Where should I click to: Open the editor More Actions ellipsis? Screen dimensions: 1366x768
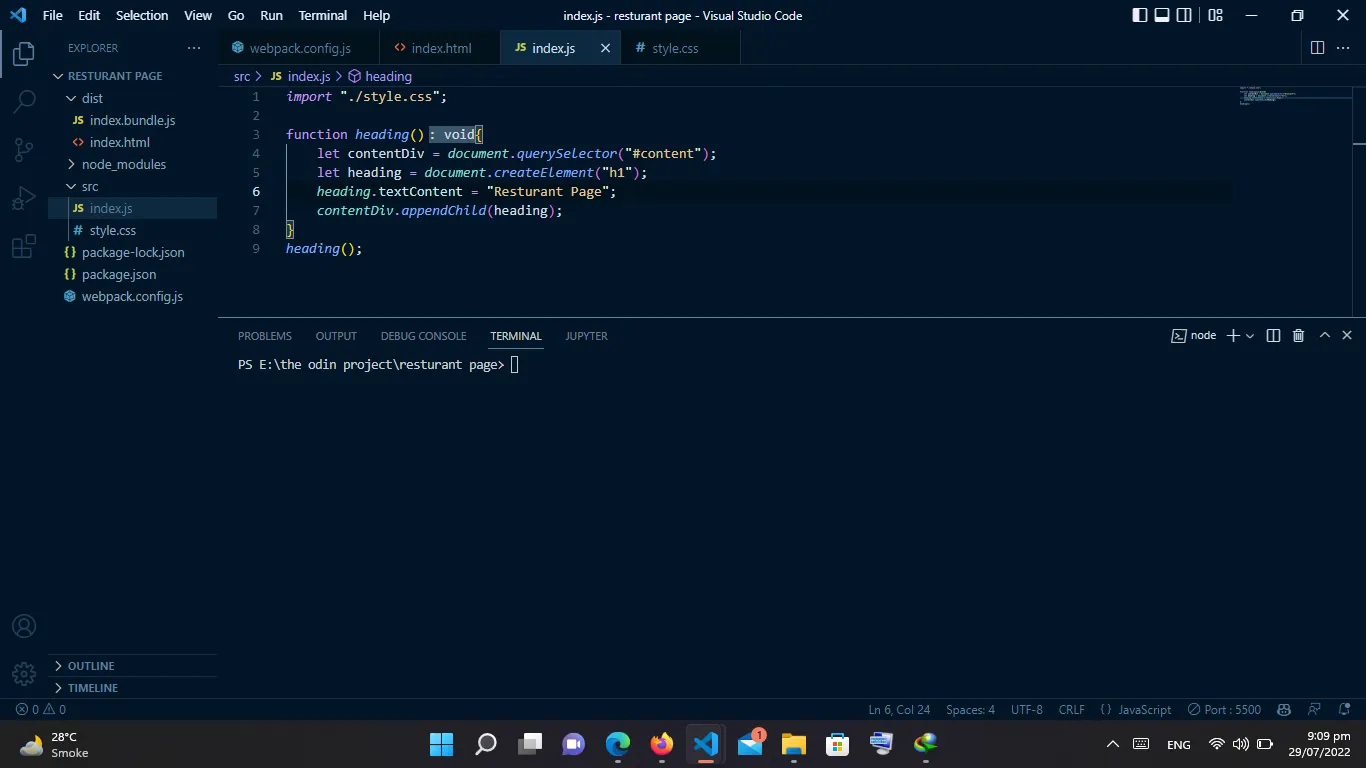pyautogui.click(x=1345, y=48)
